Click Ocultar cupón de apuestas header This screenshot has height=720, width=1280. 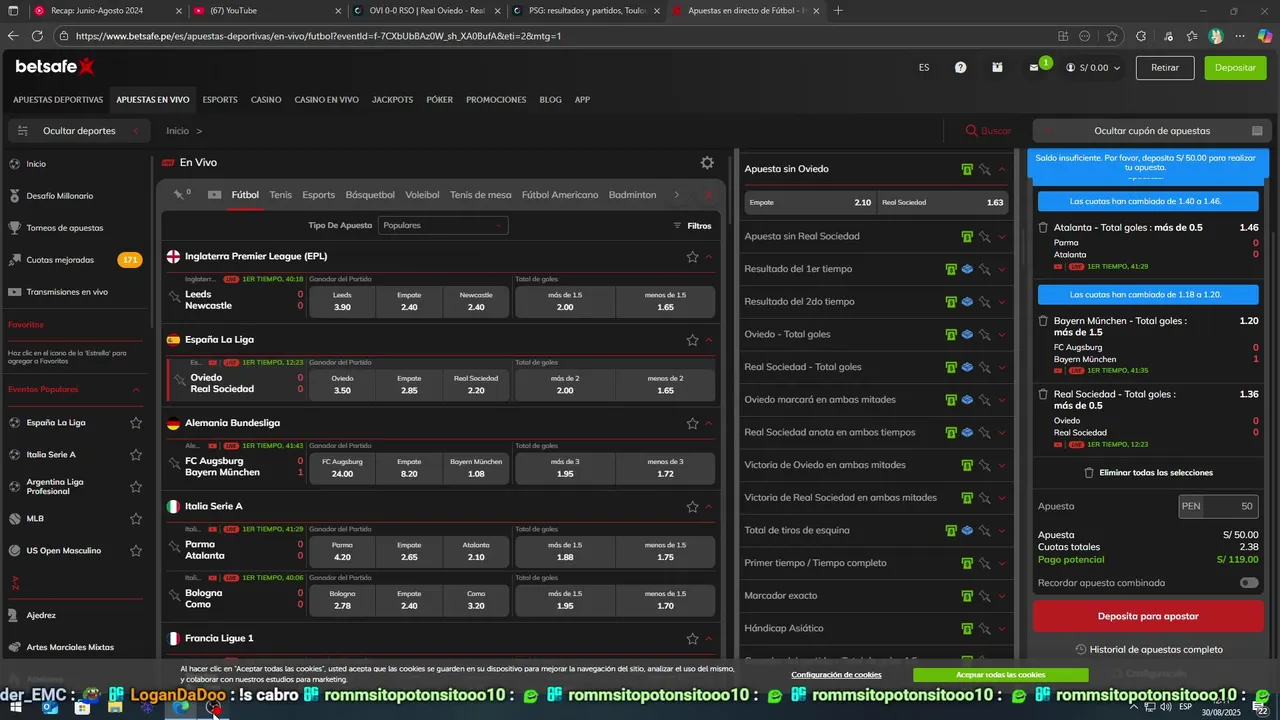(1151, 131)
